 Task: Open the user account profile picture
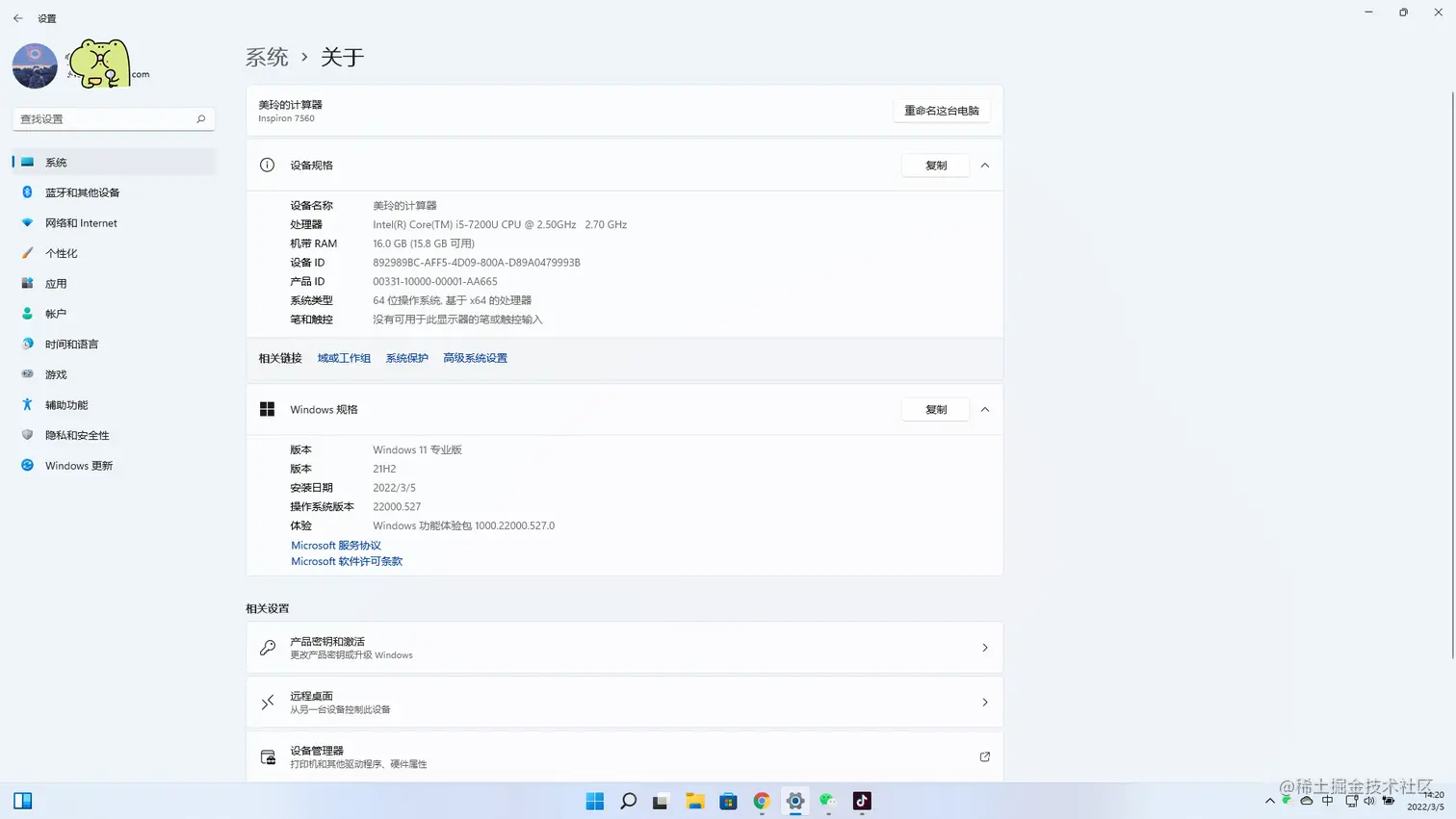pos(35,66)
